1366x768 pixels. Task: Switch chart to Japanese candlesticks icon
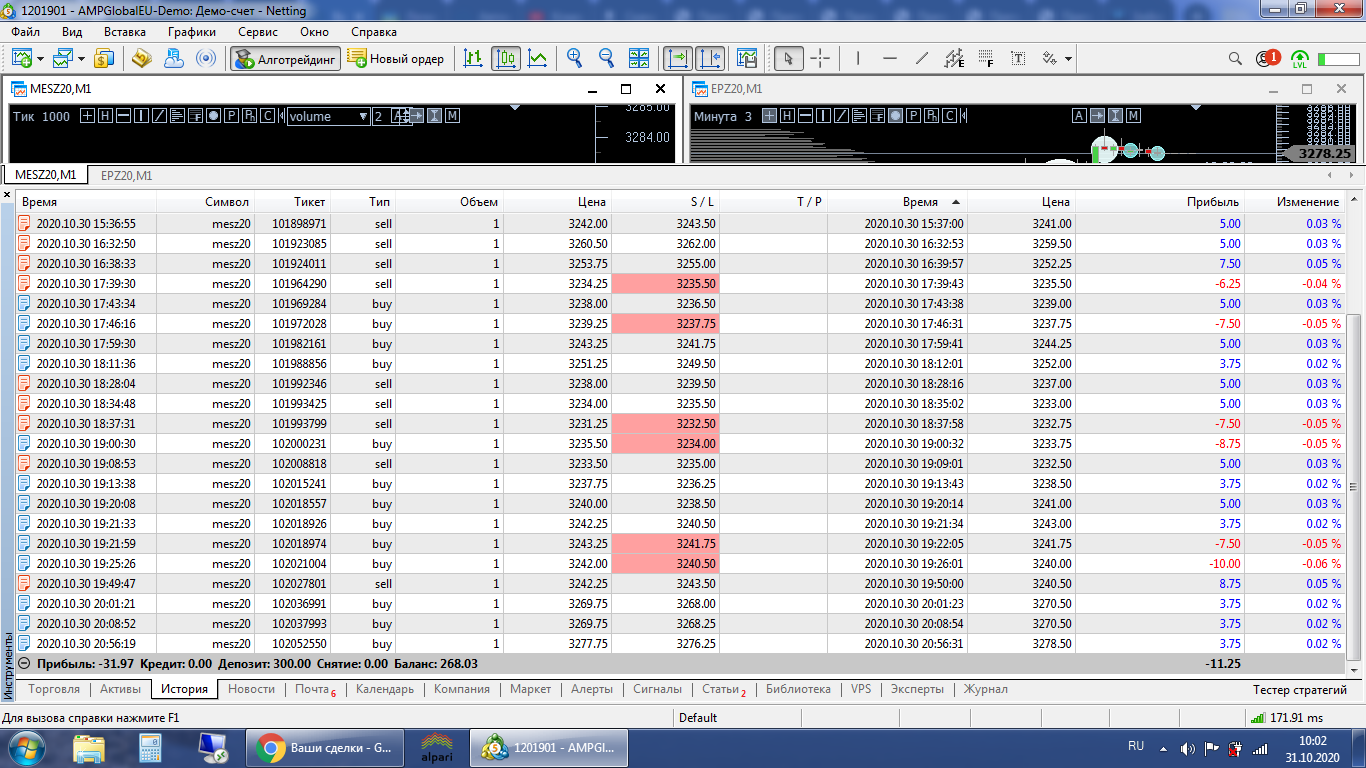click(506, 58)
